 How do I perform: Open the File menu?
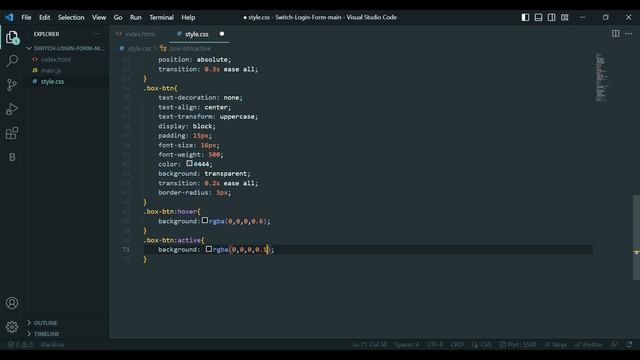tap(26, 17)
